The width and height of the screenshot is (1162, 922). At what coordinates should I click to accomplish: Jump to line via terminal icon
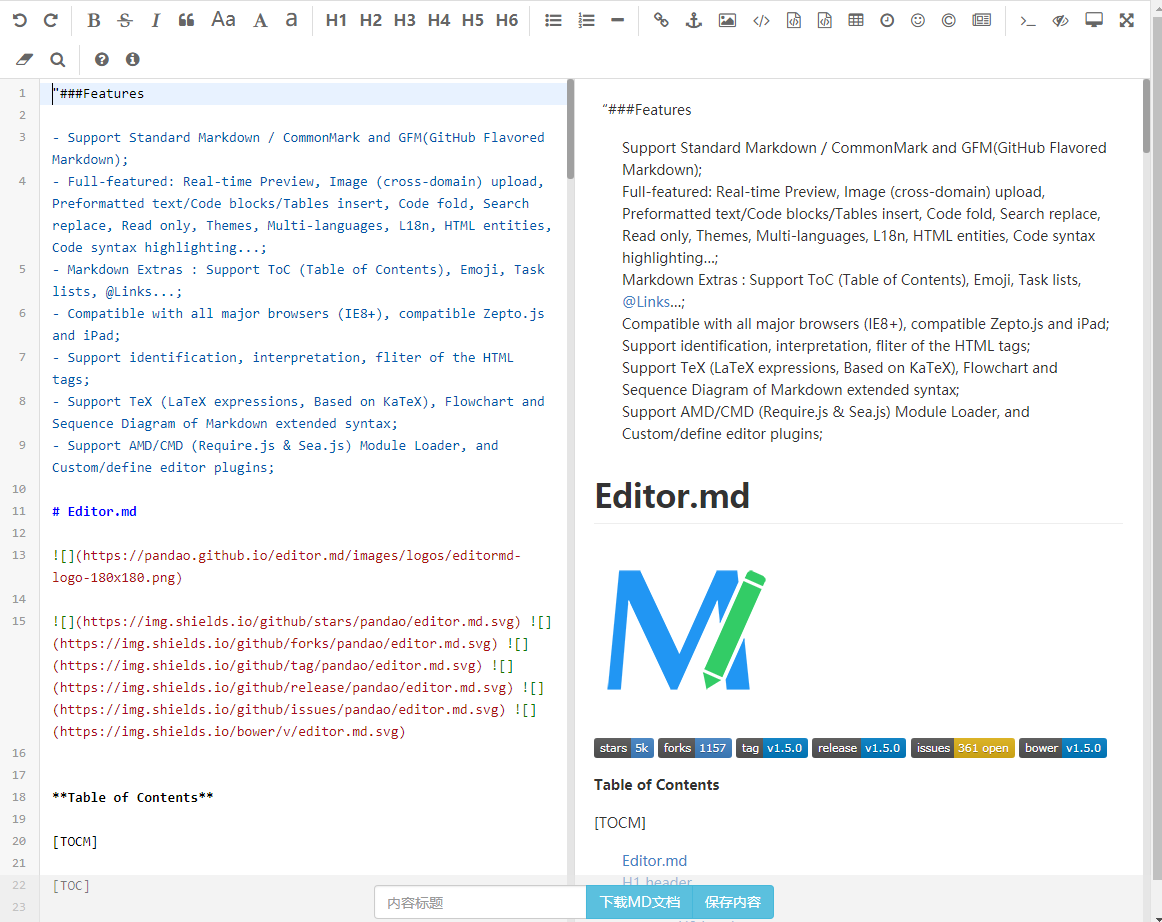[x=1027, y=20]
